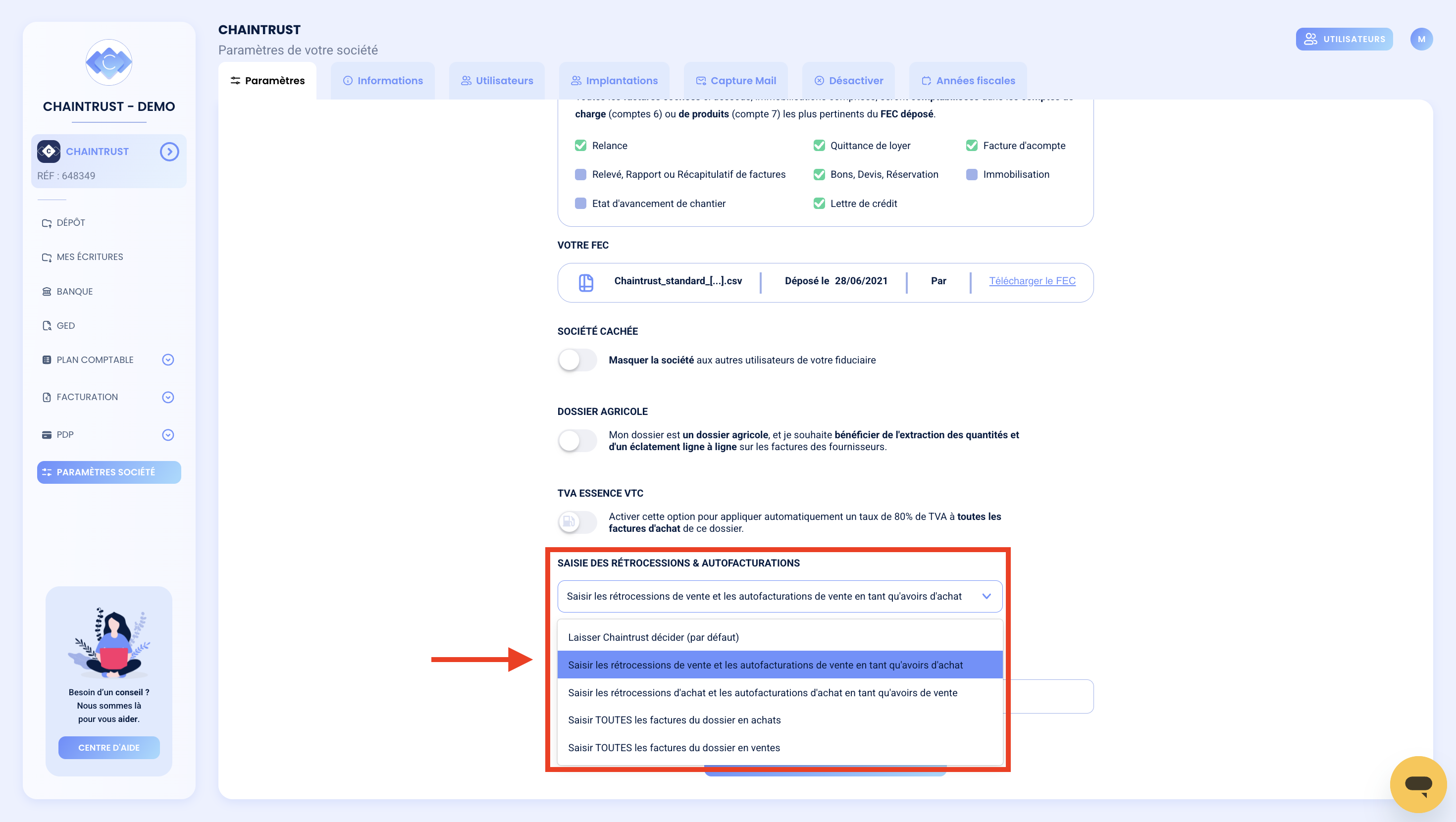Open the GED section
Screen dimensions: 1456x822
click(65, 326)
